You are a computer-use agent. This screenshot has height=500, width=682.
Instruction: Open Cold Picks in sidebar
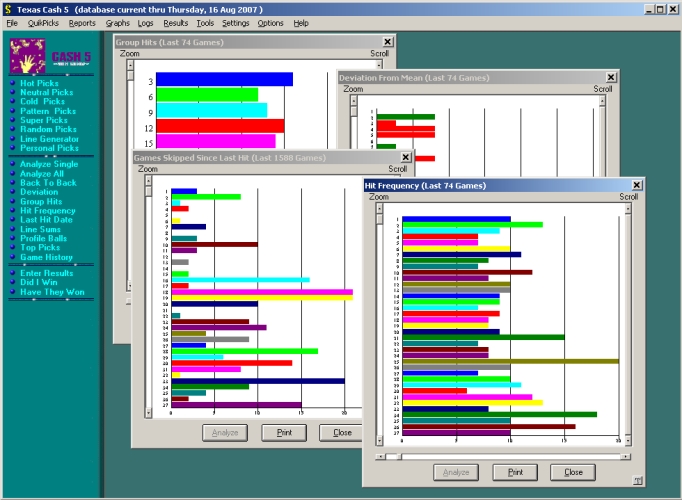point(42,101)
